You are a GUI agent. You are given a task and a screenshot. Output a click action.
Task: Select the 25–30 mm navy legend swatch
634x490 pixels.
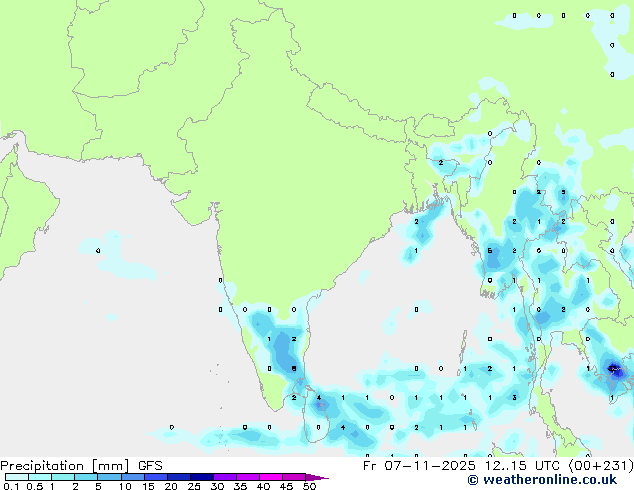[202, 477]
